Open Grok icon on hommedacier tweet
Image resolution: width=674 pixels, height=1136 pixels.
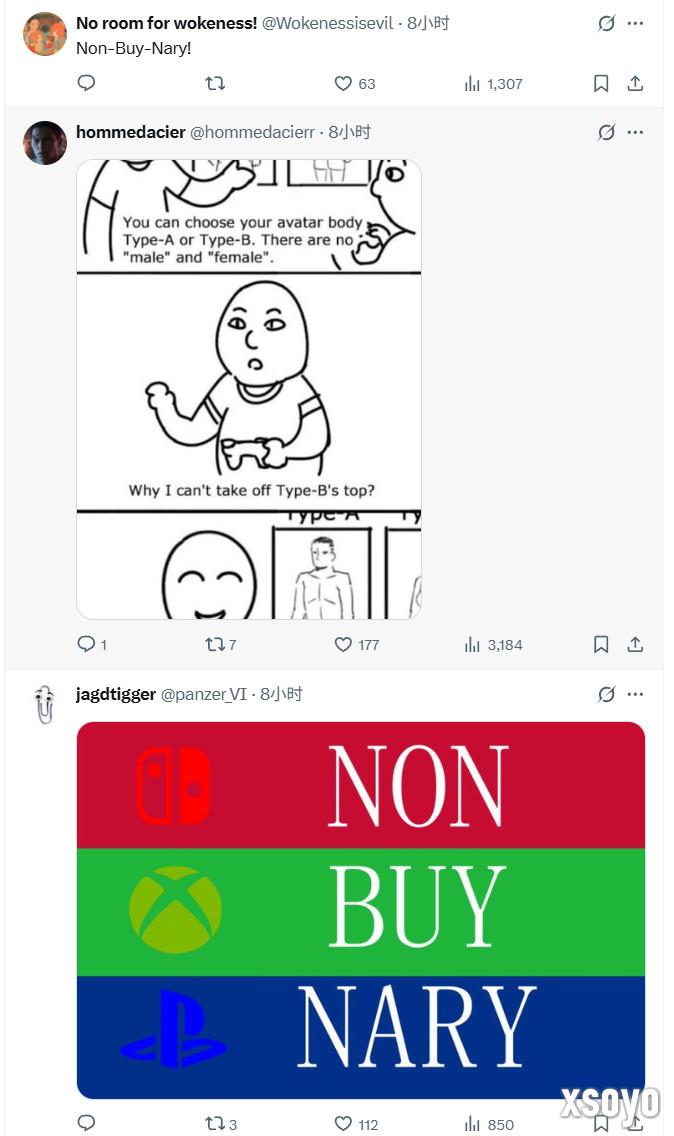(x=606, y=132)
